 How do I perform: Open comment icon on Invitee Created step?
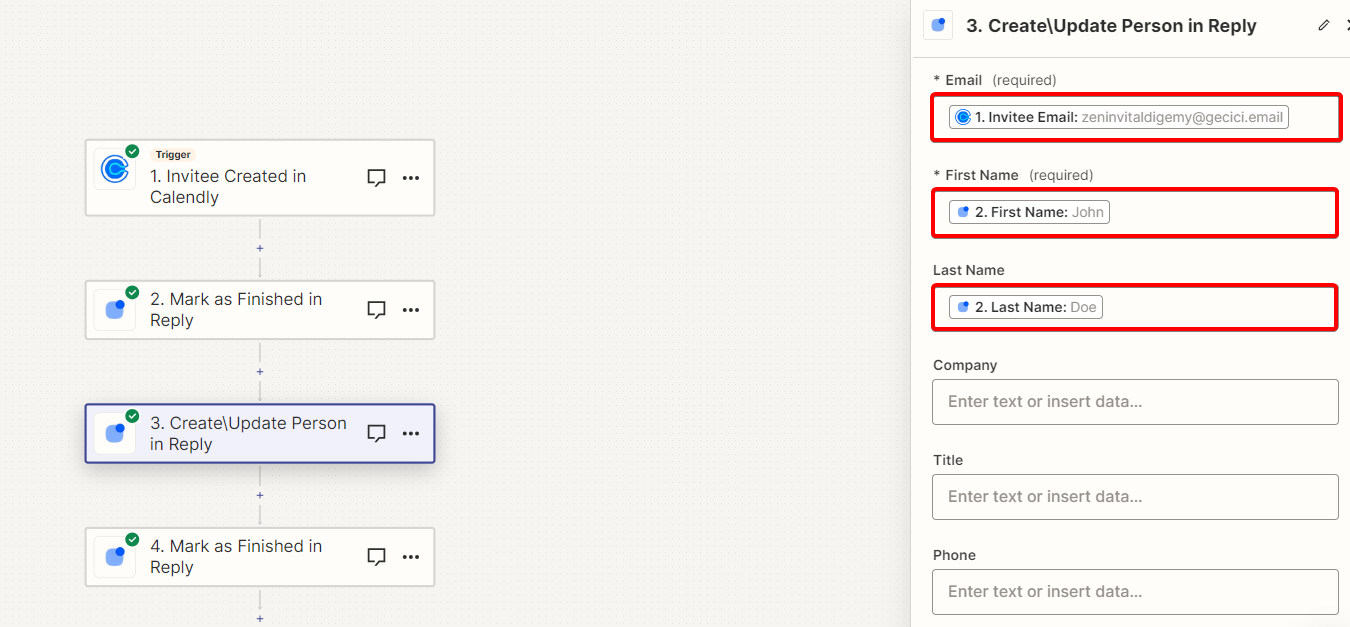point(376,178)
